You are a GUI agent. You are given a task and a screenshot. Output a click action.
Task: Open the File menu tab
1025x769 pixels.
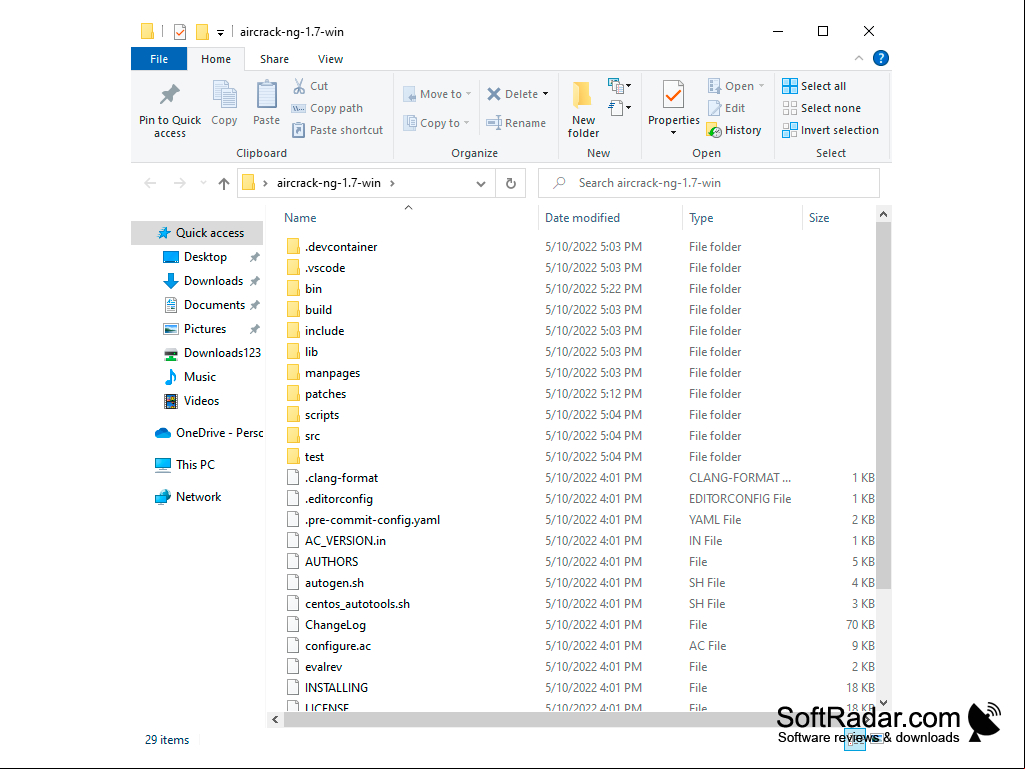pos(159,59)
